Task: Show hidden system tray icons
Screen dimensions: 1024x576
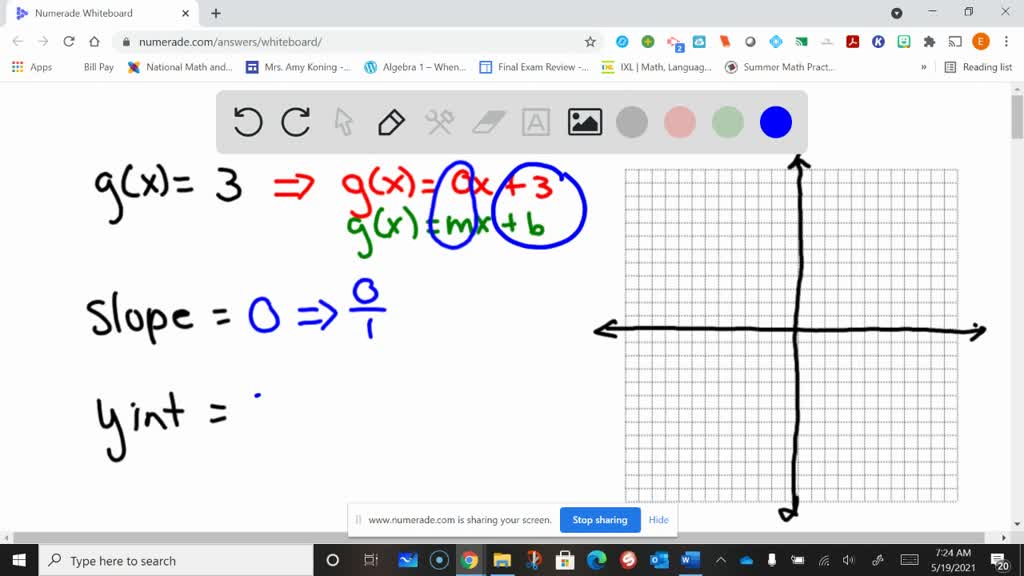Action: coord(721,560)
